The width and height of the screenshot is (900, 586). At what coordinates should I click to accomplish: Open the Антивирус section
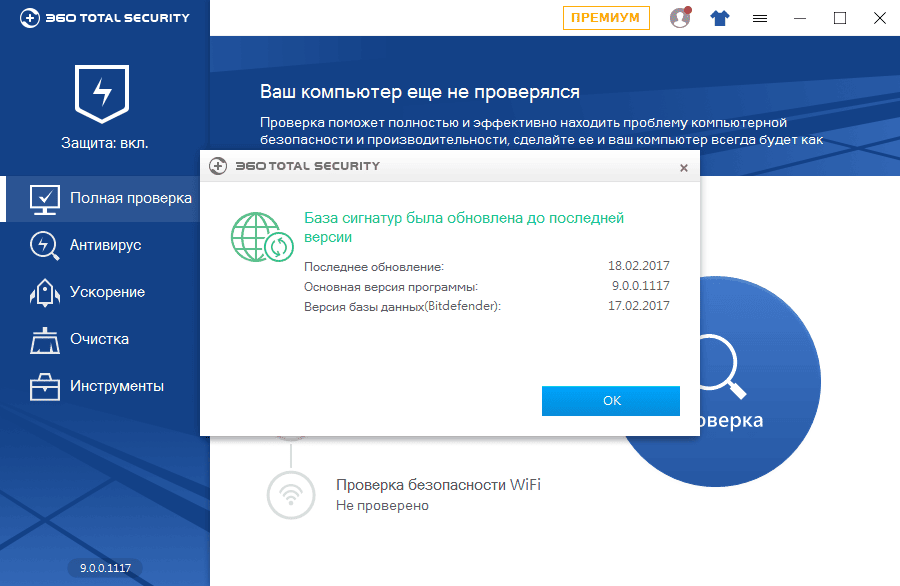tap(103, 246)
